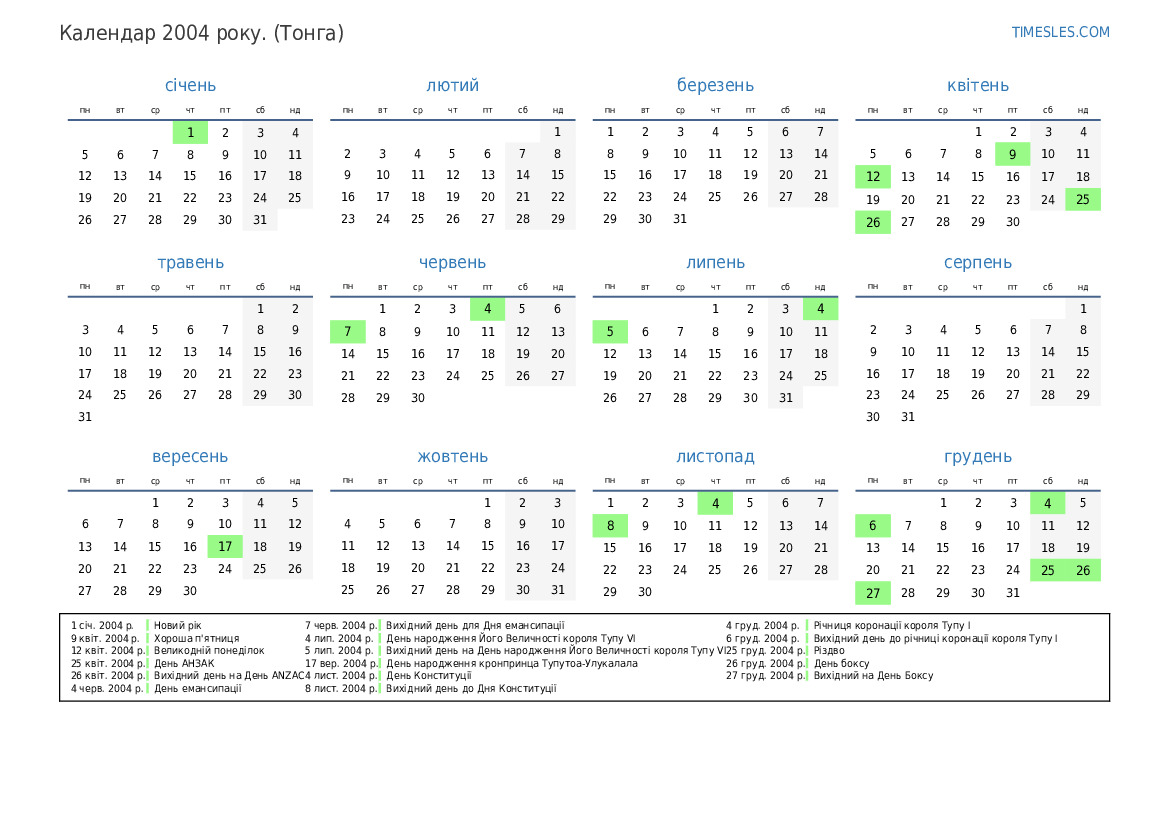Click highlighted December 6 date
Viewport: 1169px width, 827px height.
(x=873, y=526)
